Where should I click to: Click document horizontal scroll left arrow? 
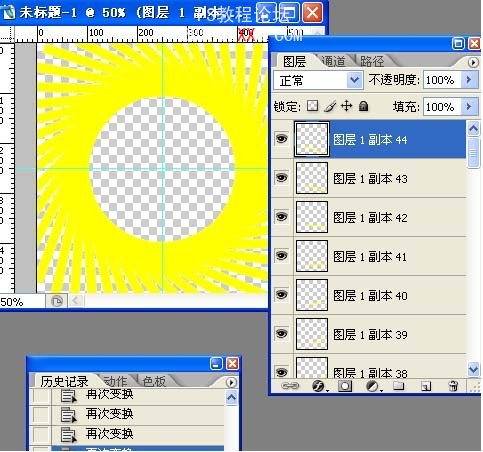(x=75, y=301)
